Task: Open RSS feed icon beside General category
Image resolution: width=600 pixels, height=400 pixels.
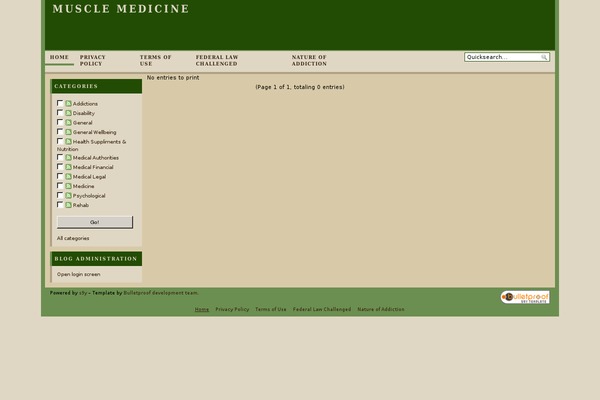Action: 68,122
